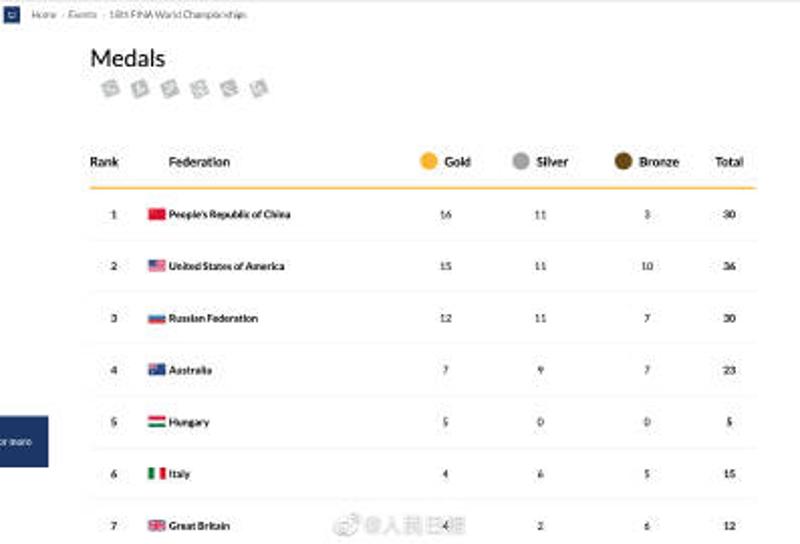The image size is (800, 544).
Task: Click the Russian Federation flag icon
Action: (x=156, y=318)
